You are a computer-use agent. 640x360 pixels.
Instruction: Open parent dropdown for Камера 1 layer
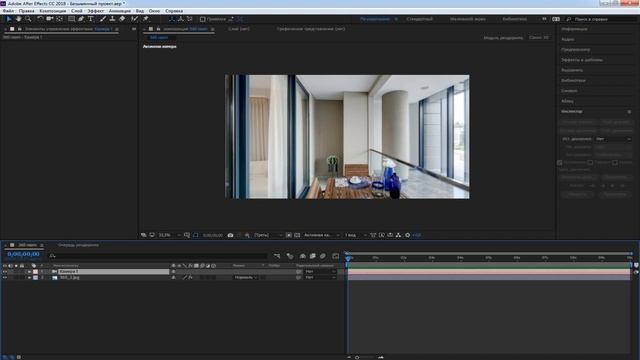320,271
